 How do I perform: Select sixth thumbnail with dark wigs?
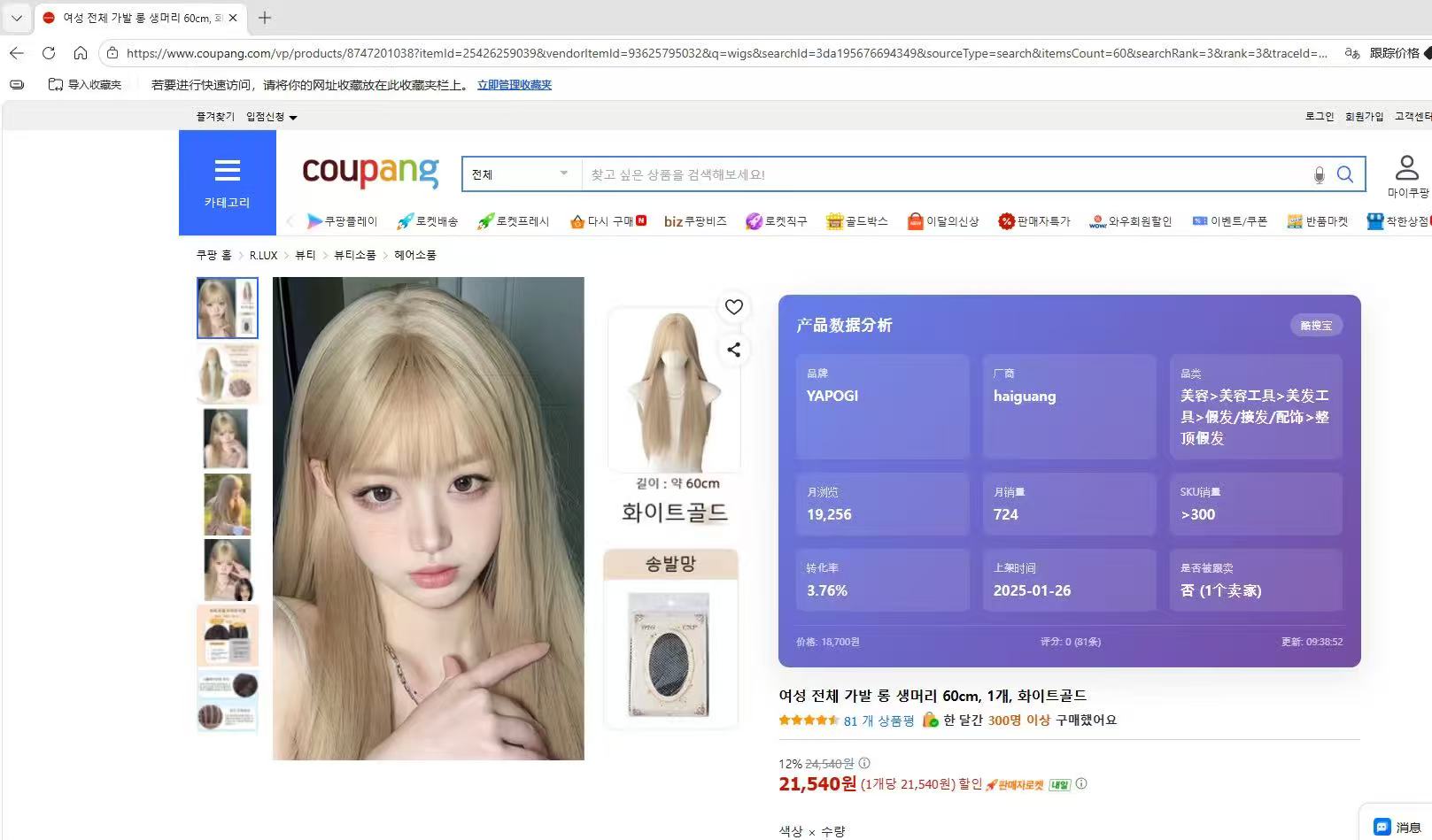pyautogui.click(x=228, y=636)
